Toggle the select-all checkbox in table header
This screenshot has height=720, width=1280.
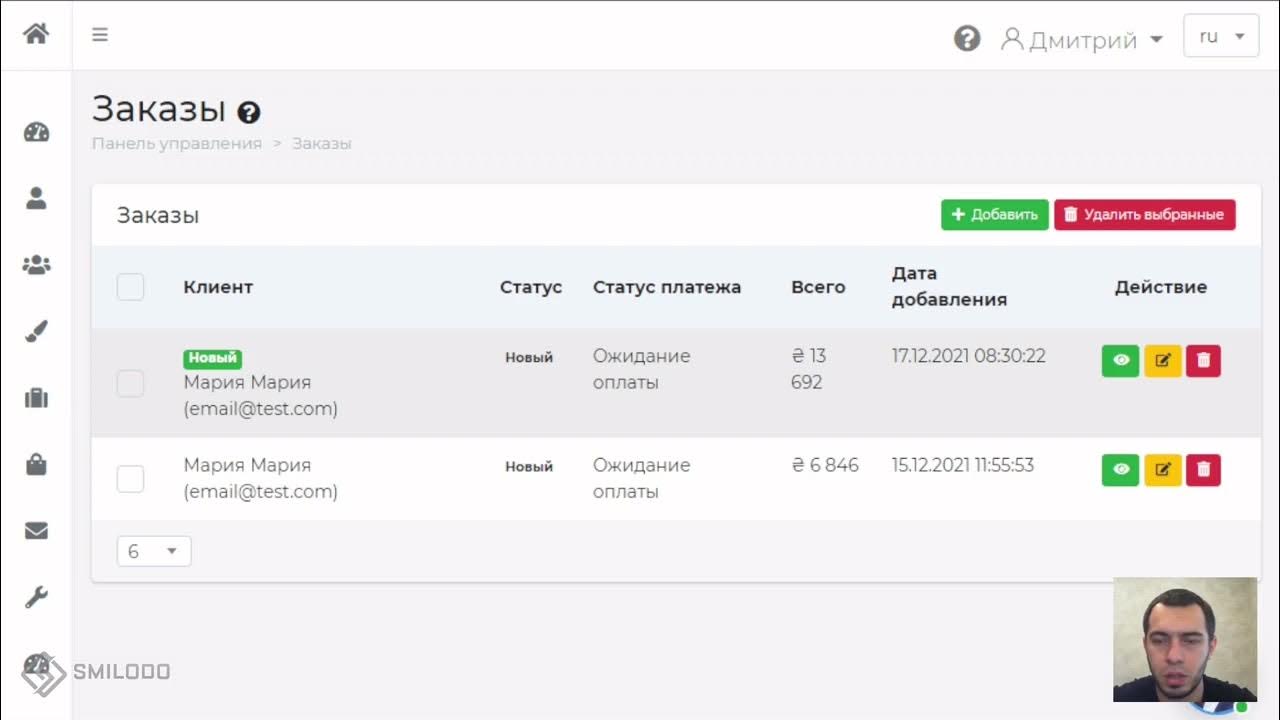(x=130, y=287)
